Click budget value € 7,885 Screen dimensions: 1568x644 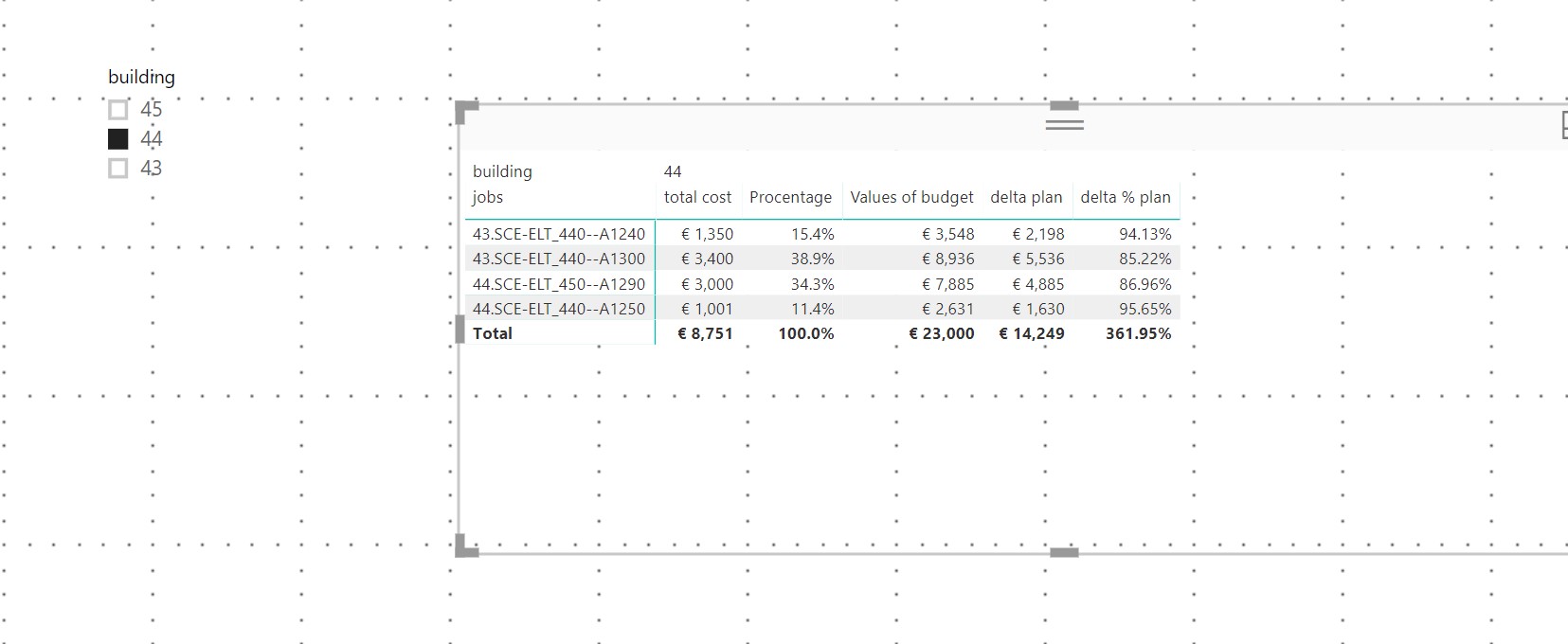[948, 284]
